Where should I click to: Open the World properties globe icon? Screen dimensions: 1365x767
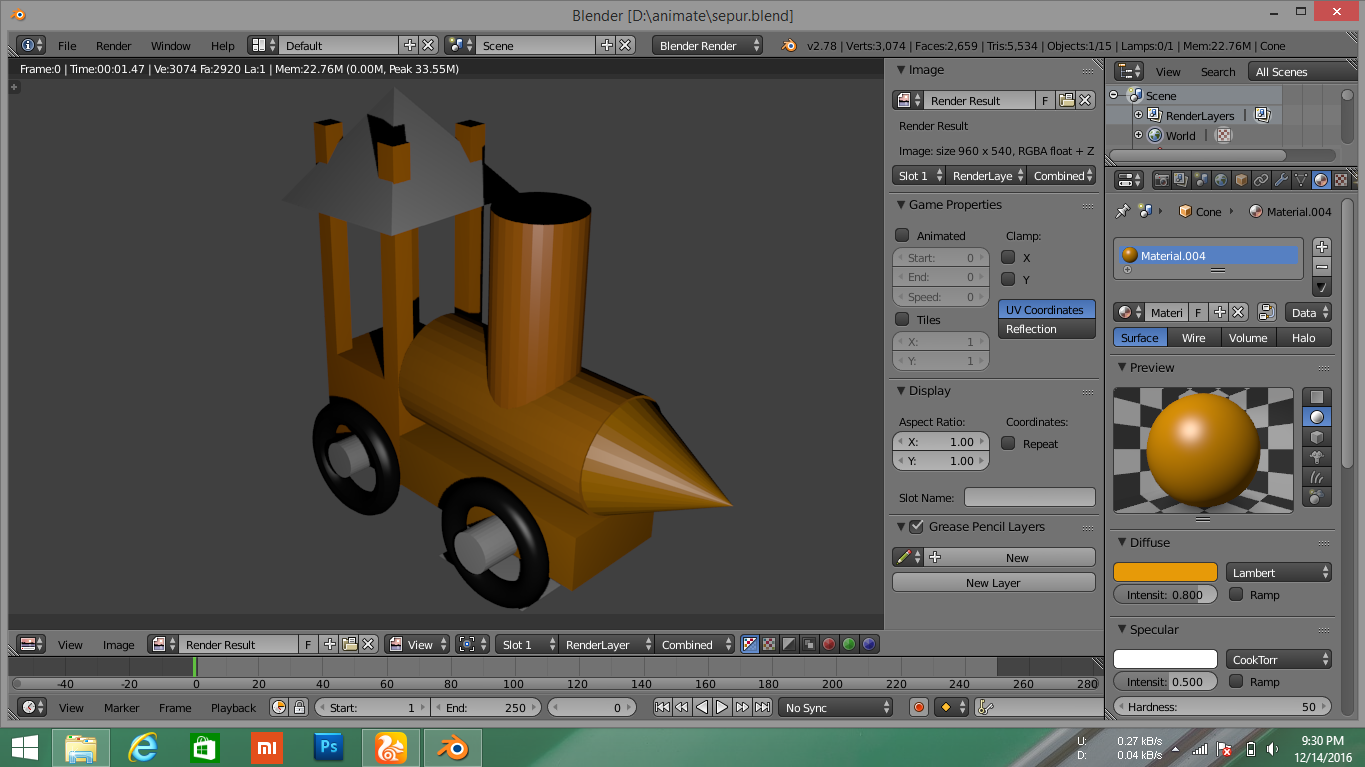pos(1221,180)
